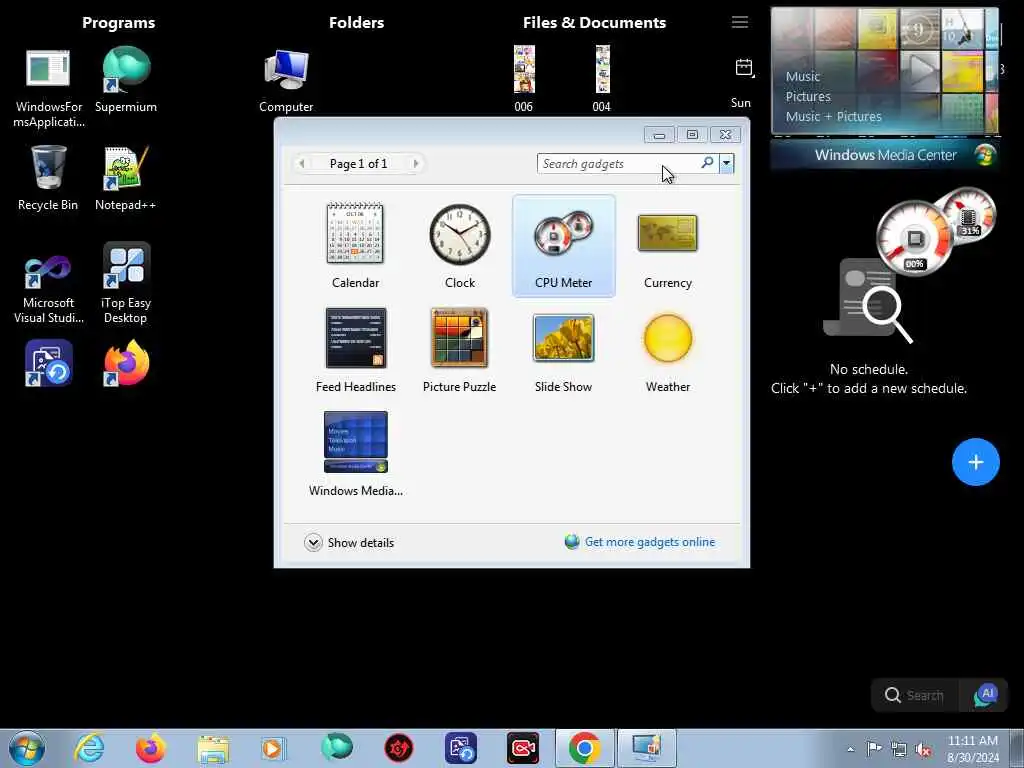The width and height of the screenshot is (1024, 768).
Task: Launch Internet Explorer from the taskbar
Action: [89, 748]
